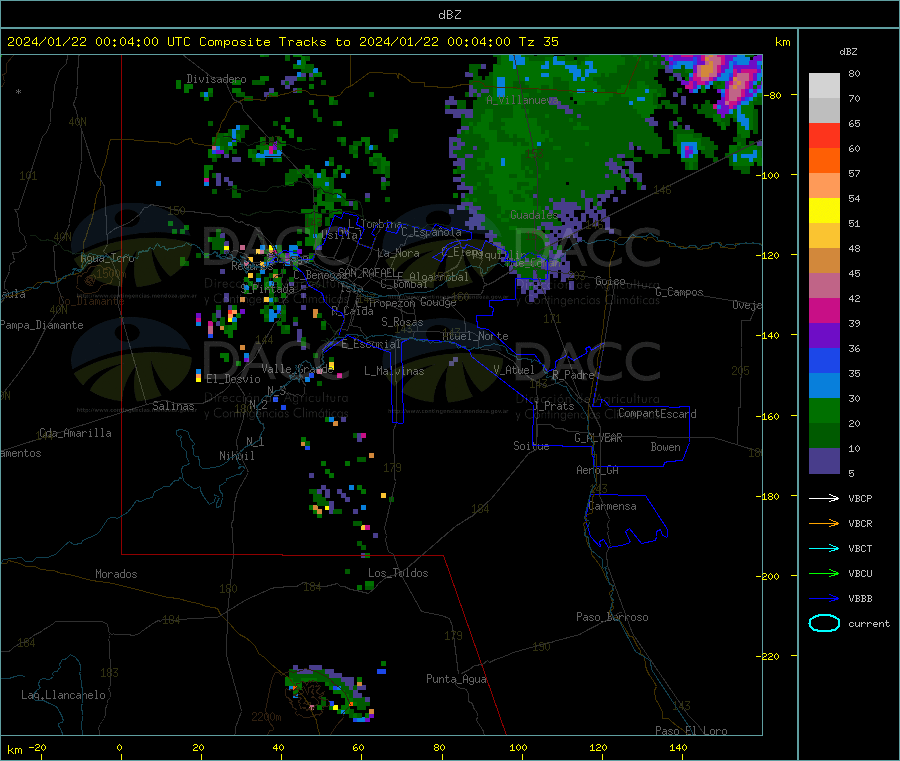This screenshot has height=761, width=900.
Task: Click the 'Guadales' map label
Action: 534,215
